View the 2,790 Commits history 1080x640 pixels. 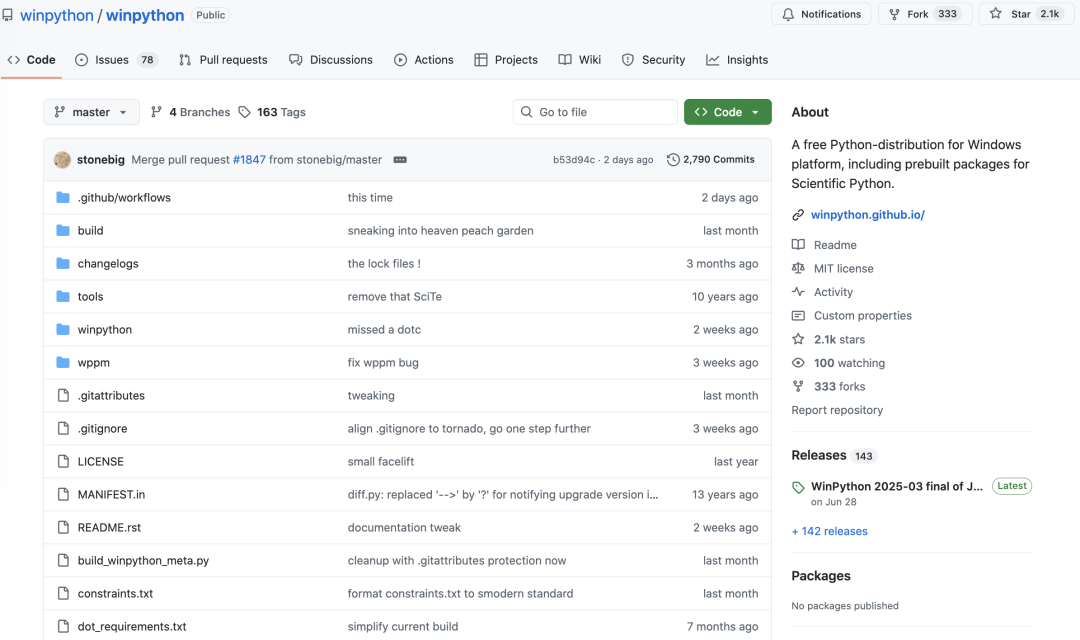pyautogui.click(x=711, y=160)
